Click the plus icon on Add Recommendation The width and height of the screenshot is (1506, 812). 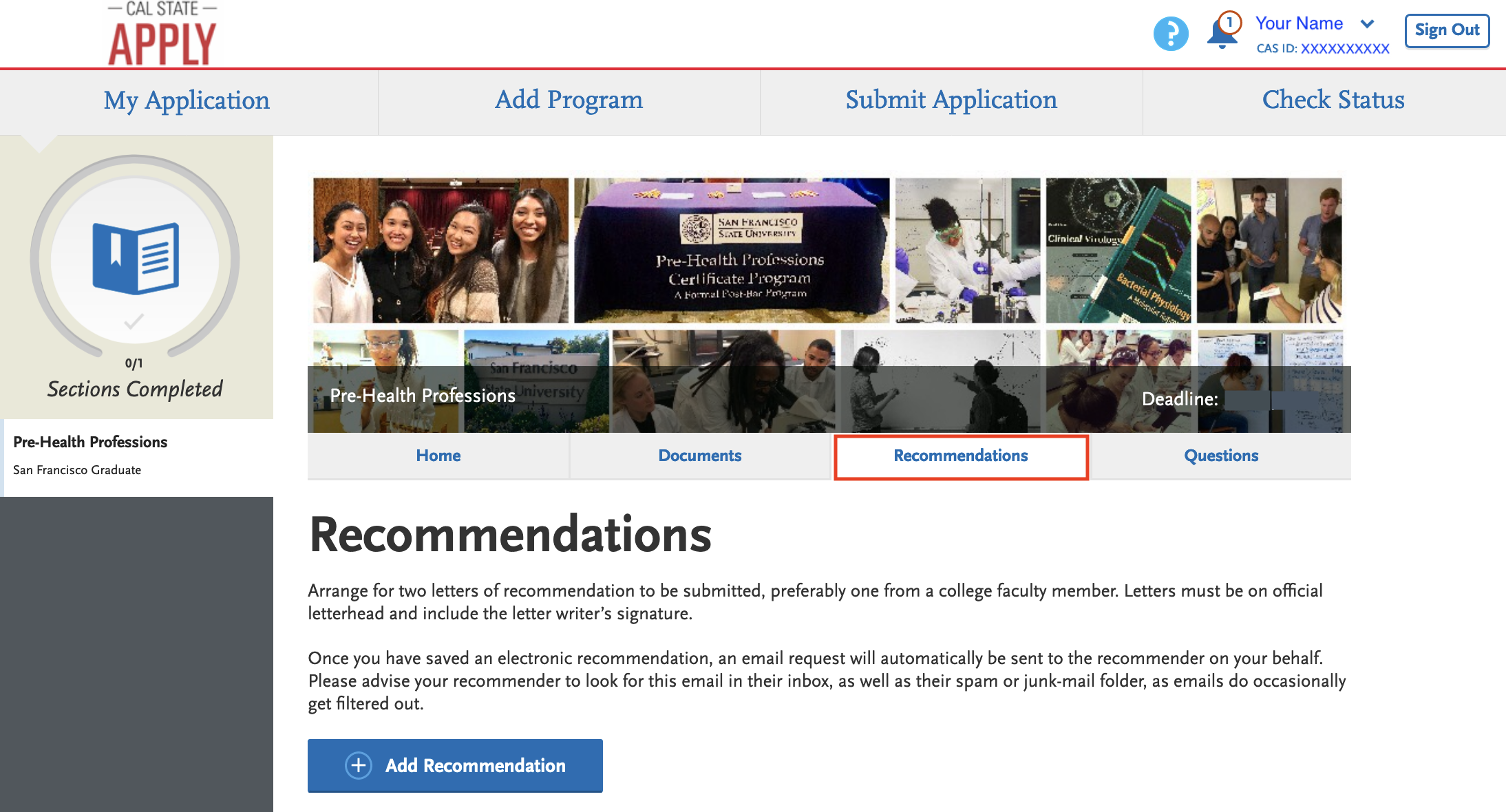(358, 765)
